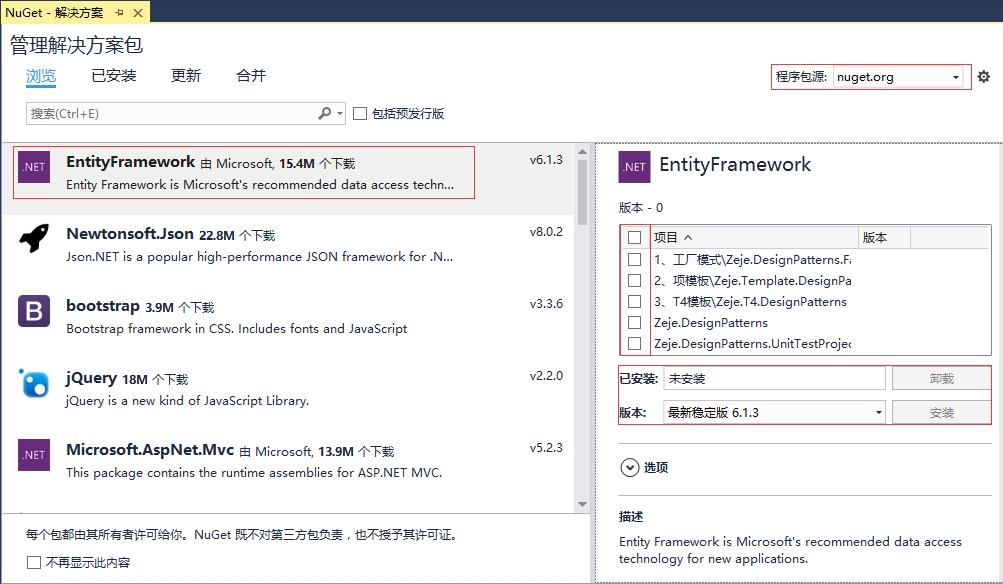1003x584 pixels.
Task: Check the 工厂模式 project checkbox
Action: 635,259
